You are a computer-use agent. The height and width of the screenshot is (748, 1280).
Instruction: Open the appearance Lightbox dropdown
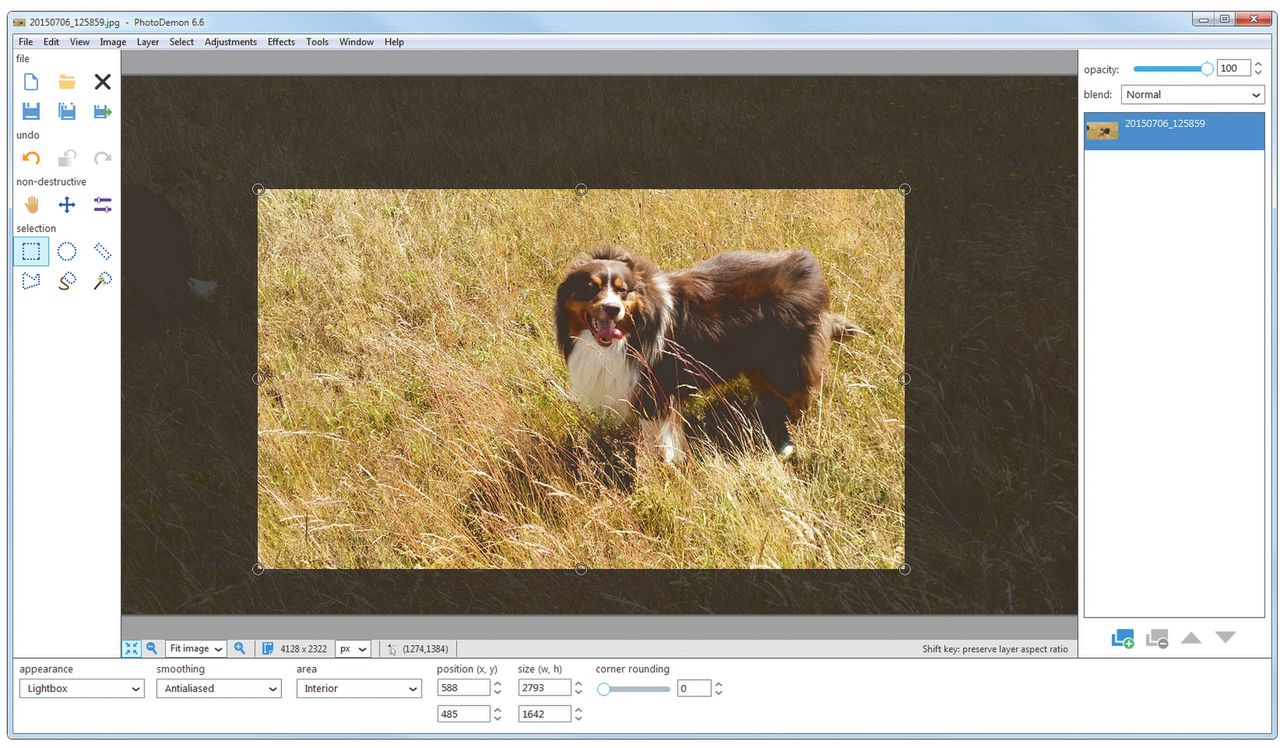81,688
